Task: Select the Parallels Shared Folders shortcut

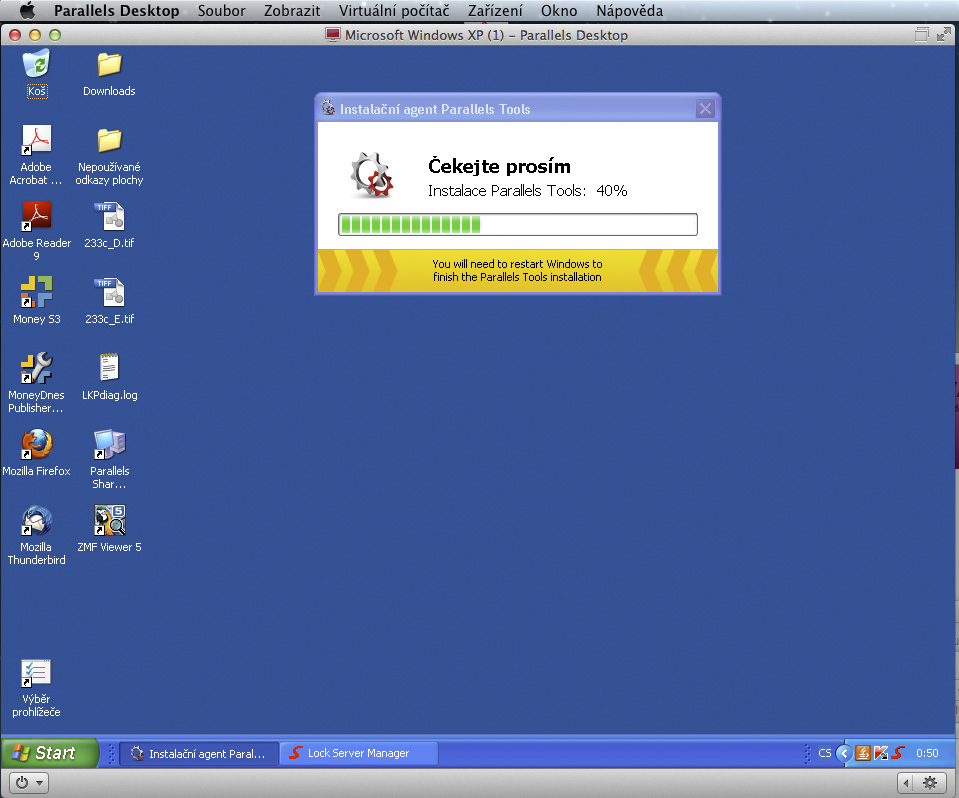Action: 109,444
